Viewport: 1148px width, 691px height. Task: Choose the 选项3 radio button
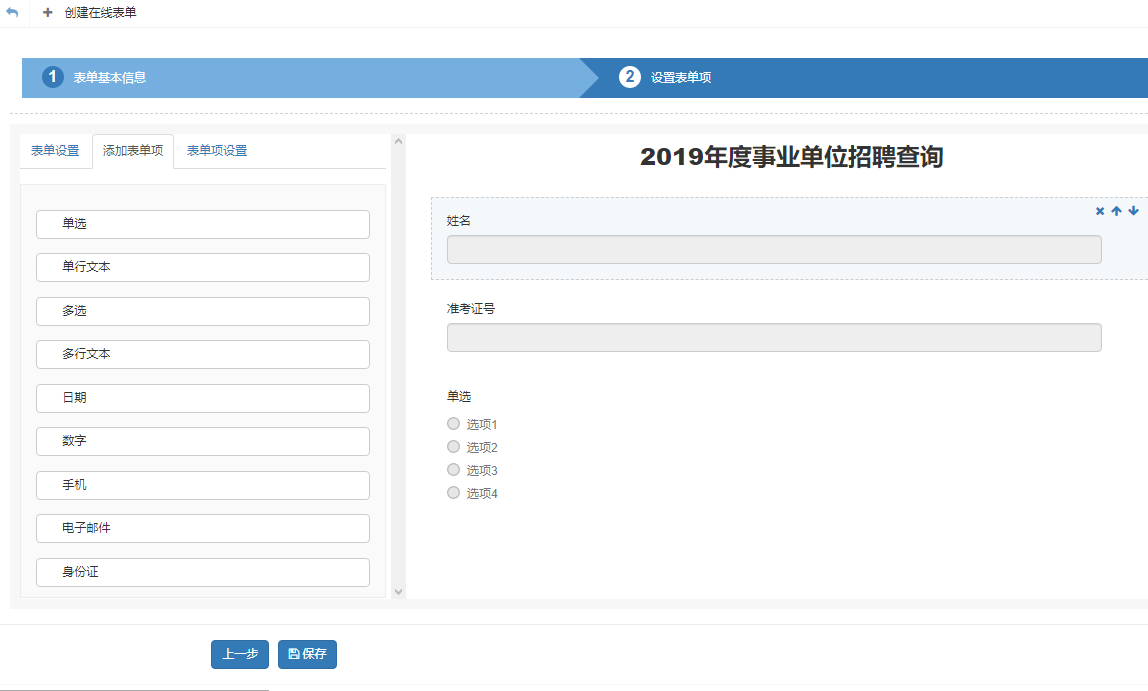pyautogui.click(x=454, y=470)
